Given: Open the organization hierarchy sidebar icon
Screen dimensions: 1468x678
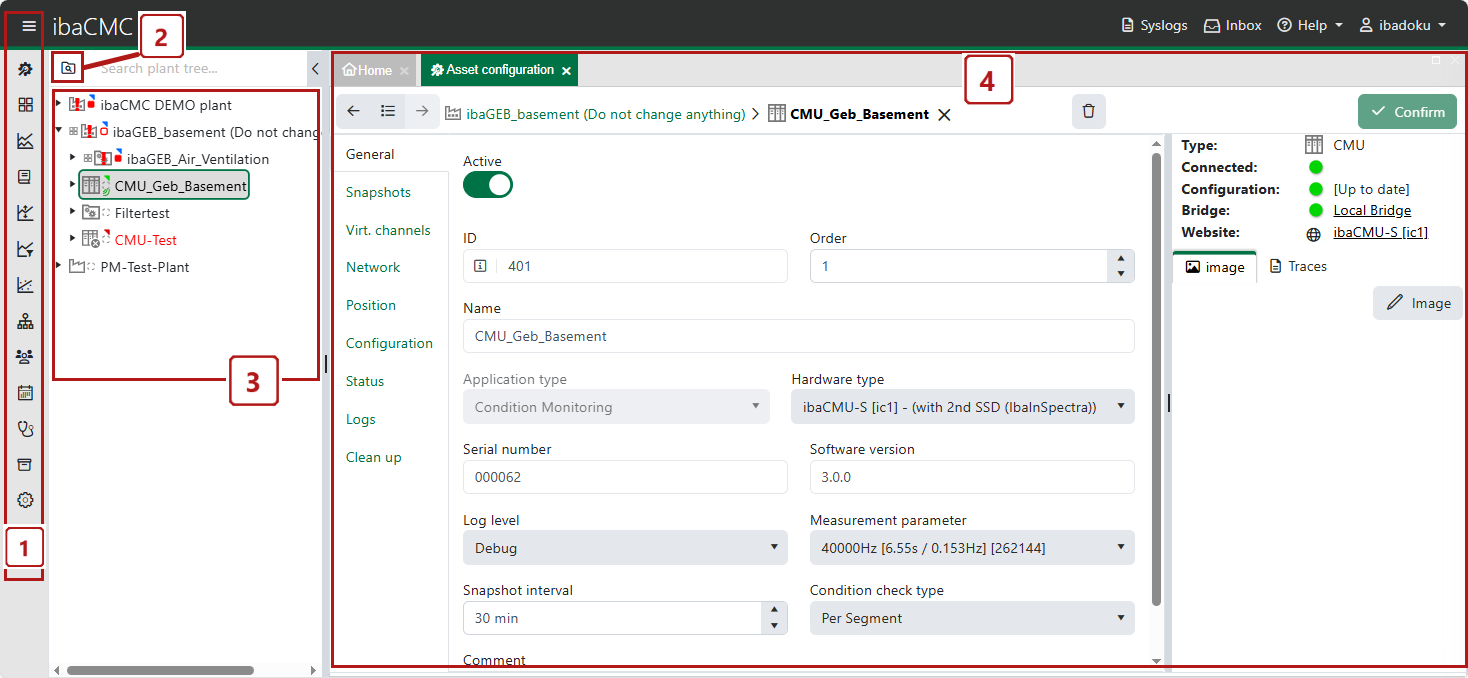Looking at the screenshot, I should pyautogui.click(x=26, y=321).
